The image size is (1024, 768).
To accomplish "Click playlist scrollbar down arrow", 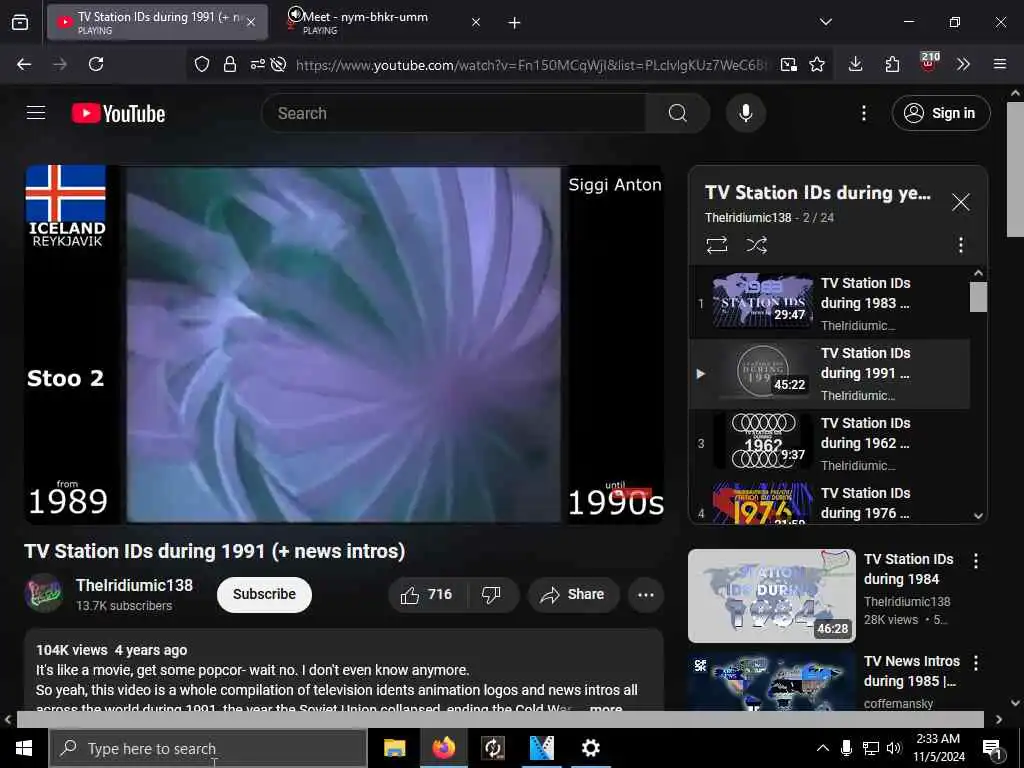I will coord(978,516).
